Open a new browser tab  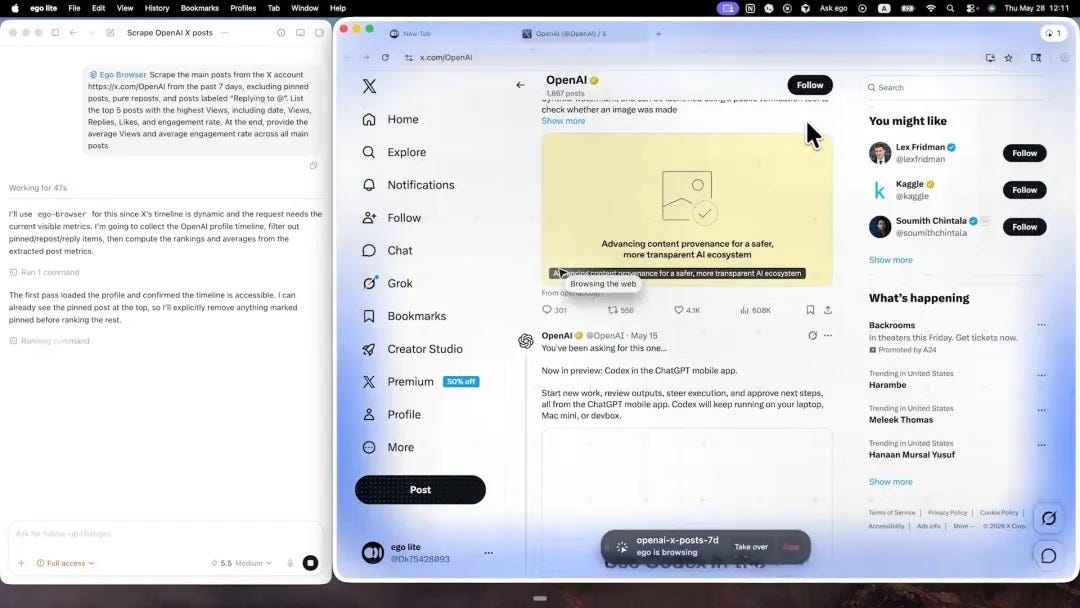tap(658, 33)
